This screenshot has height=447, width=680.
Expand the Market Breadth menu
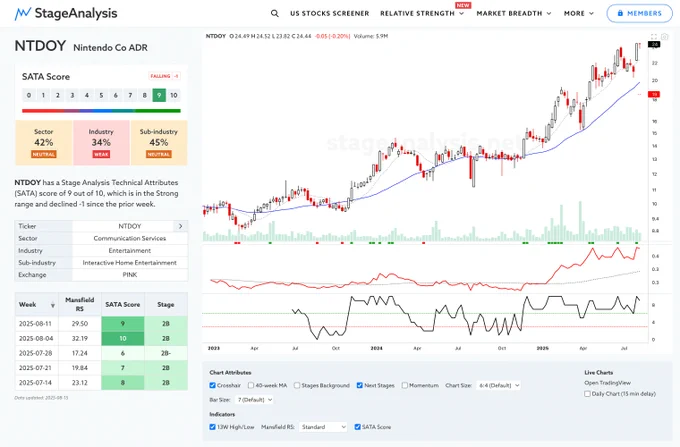[514, 13]
